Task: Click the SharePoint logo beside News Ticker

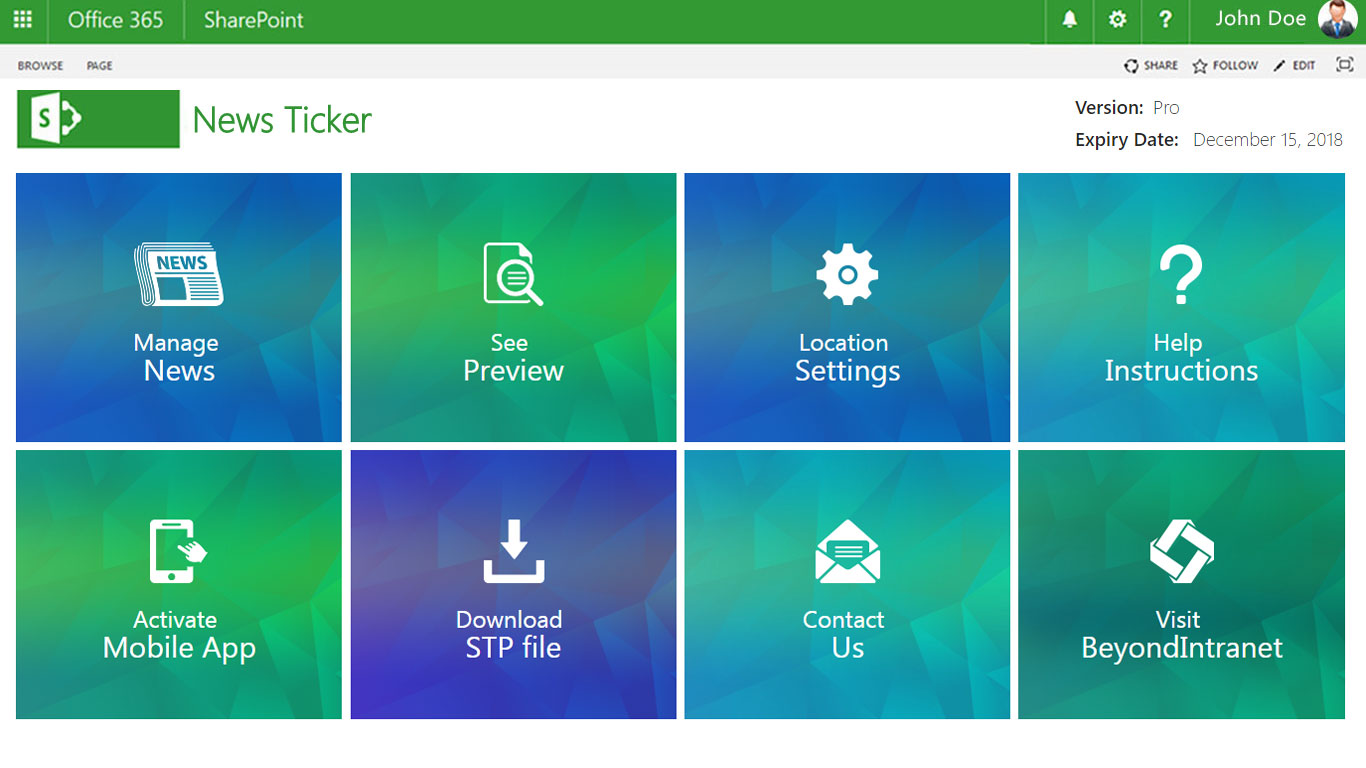Action: coord(98,119)
